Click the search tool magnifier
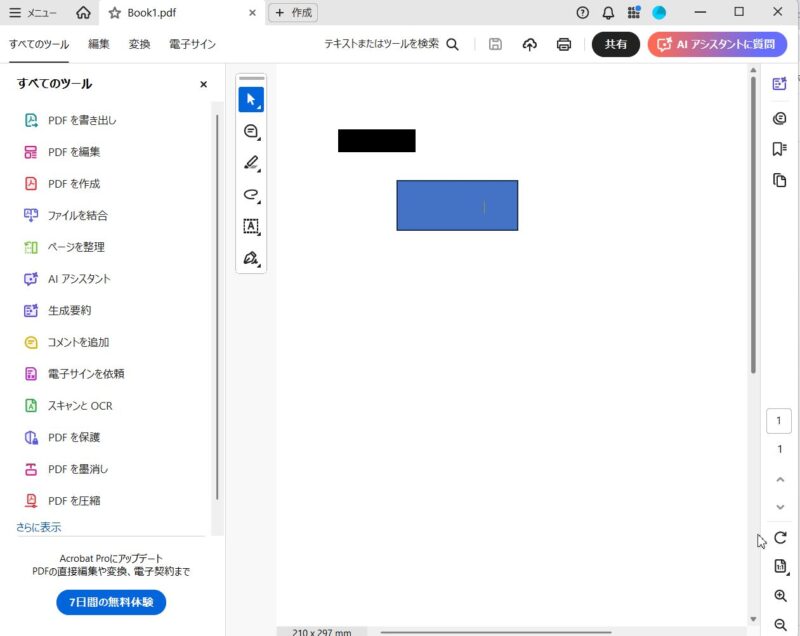This screenshot has width=800, height=636. (453, 44)
